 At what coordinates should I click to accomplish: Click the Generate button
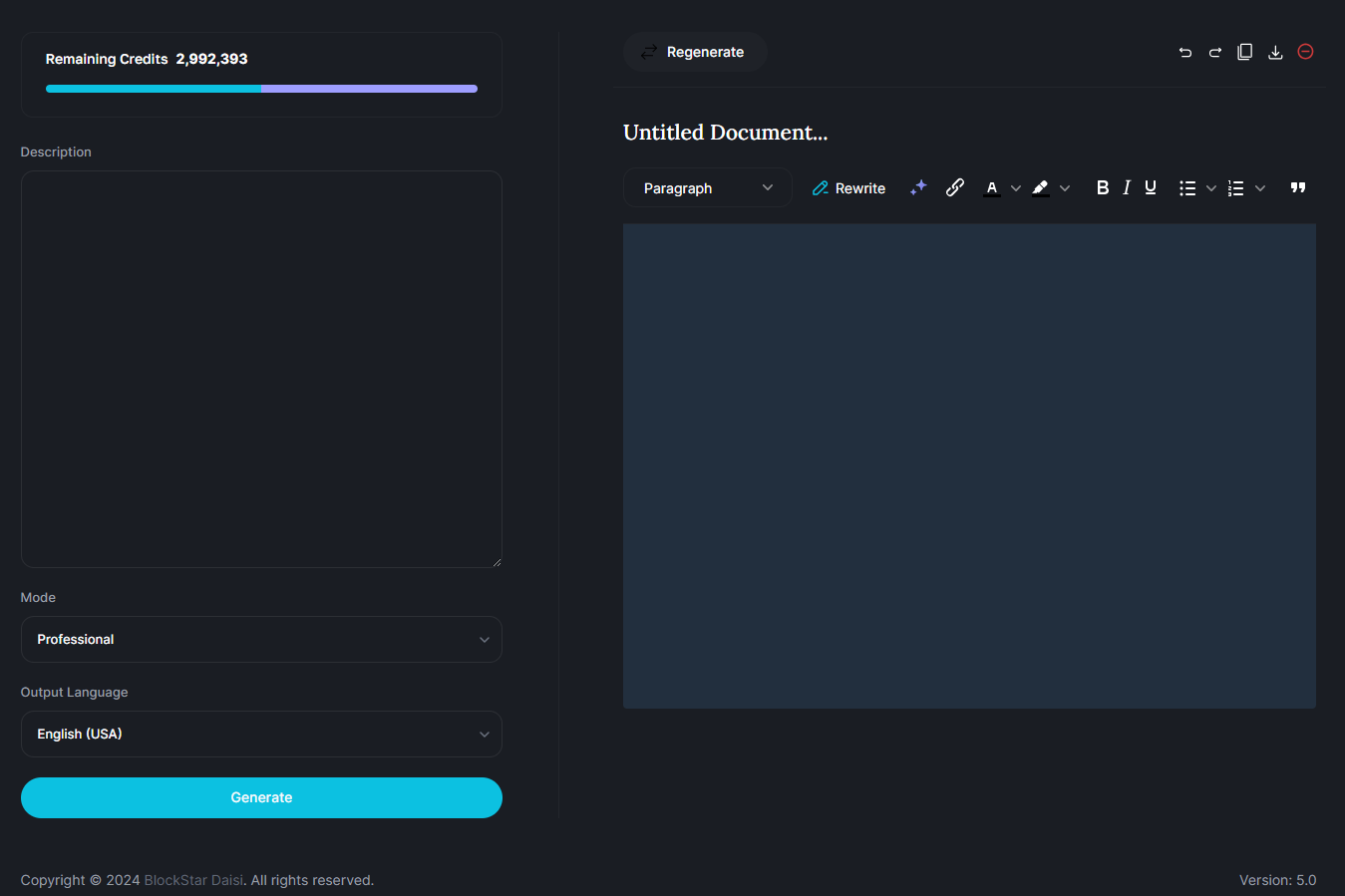261,797
